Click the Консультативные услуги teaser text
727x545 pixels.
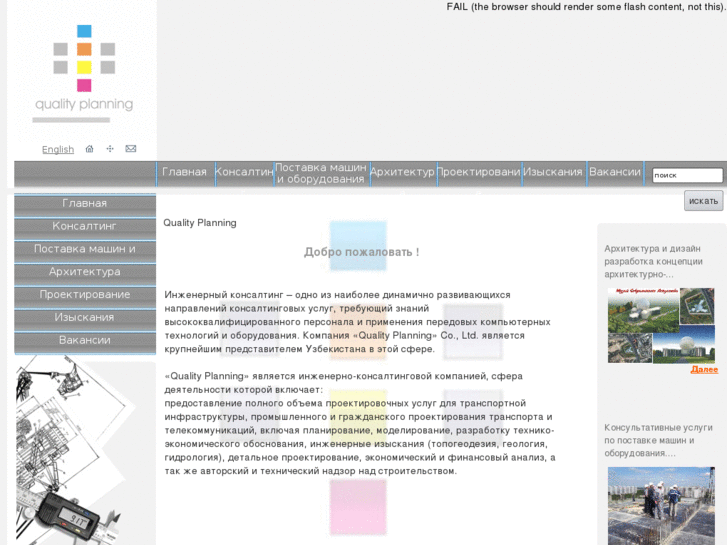click(658, 440)
